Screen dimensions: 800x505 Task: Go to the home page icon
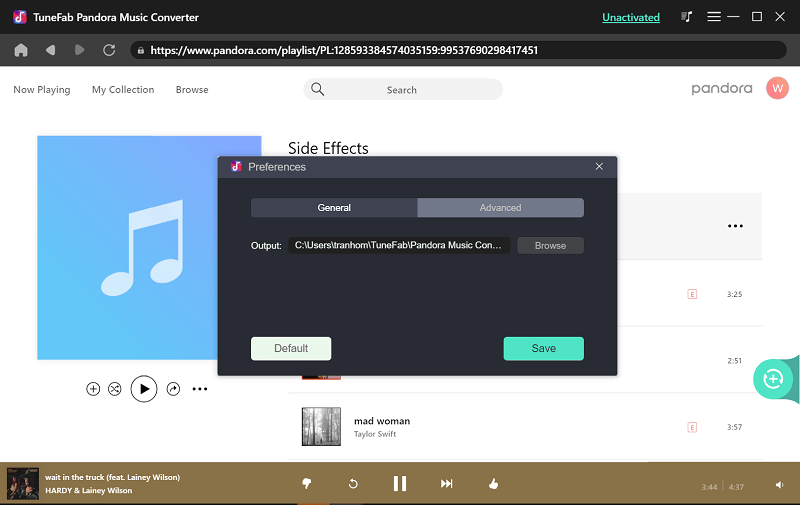tap(21, 50)
